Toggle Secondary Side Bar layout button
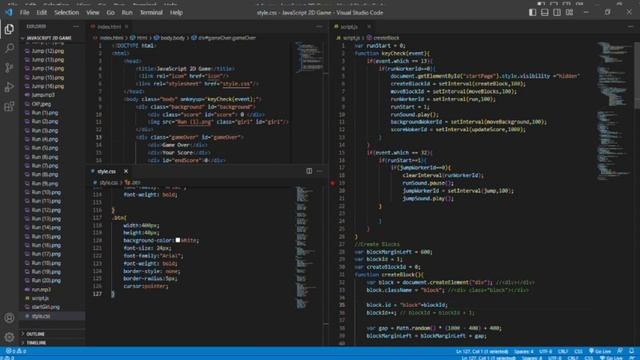640x360 pixels. 557,12
